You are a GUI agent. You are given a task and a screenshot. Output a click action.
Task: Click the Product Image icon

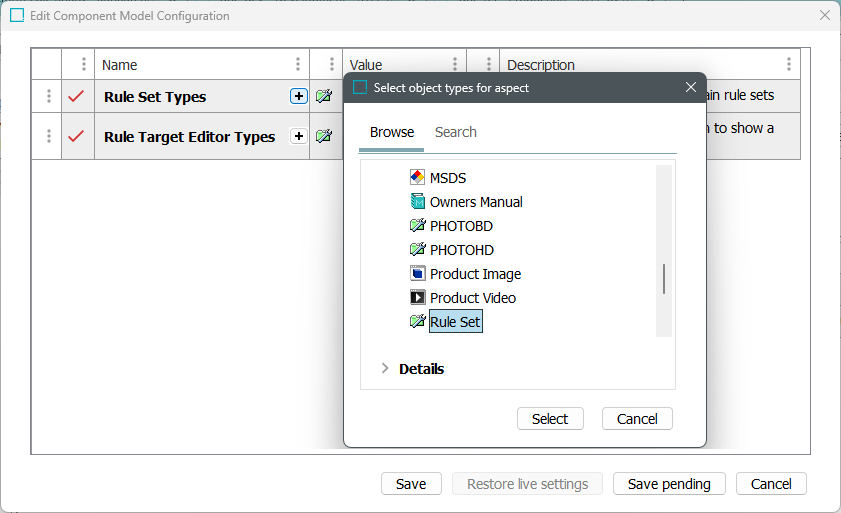(x=418, y=273)
